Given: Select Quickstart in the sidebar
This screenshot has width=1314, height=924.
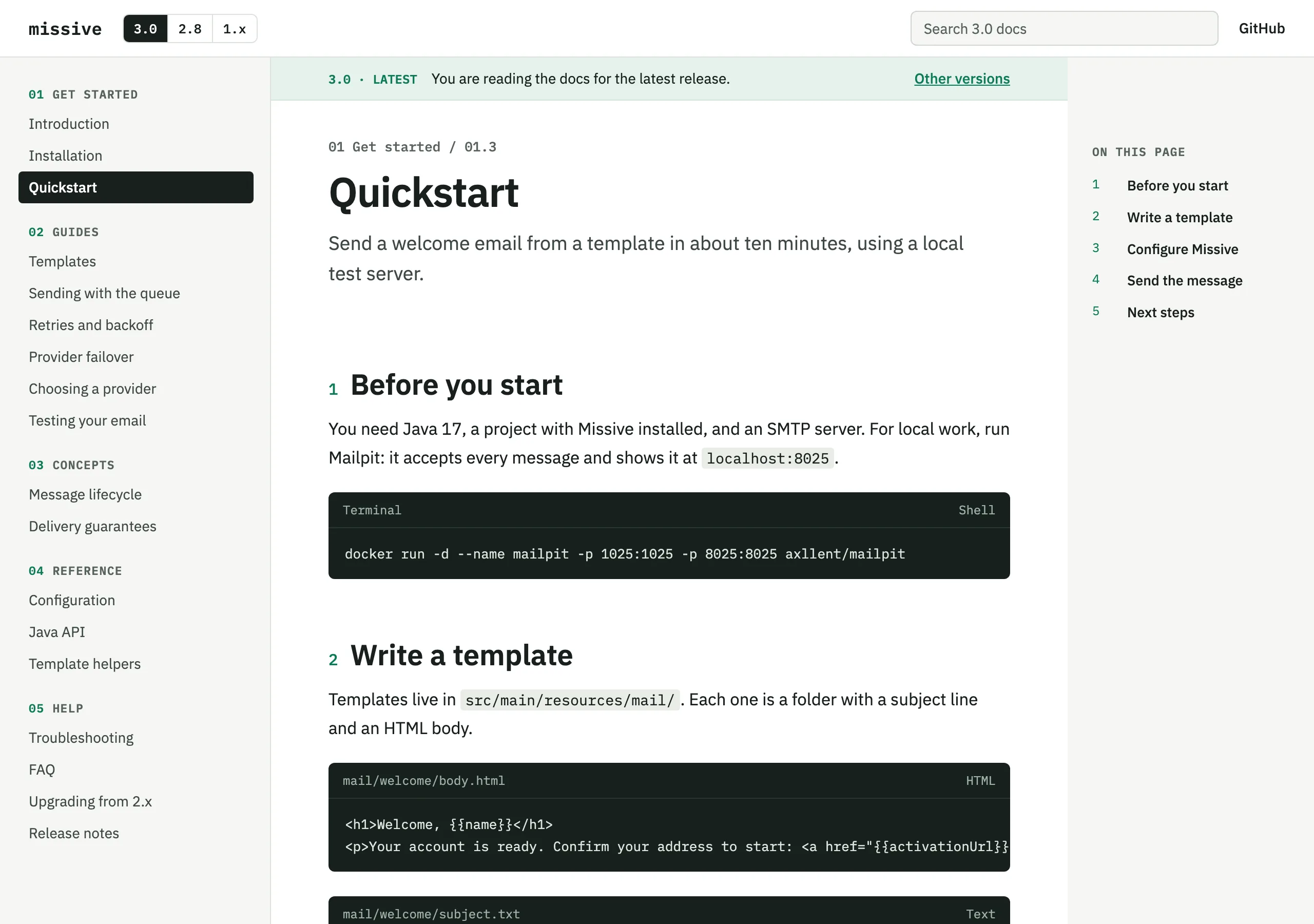Looking at the screenshot, I should click(136, 187).
